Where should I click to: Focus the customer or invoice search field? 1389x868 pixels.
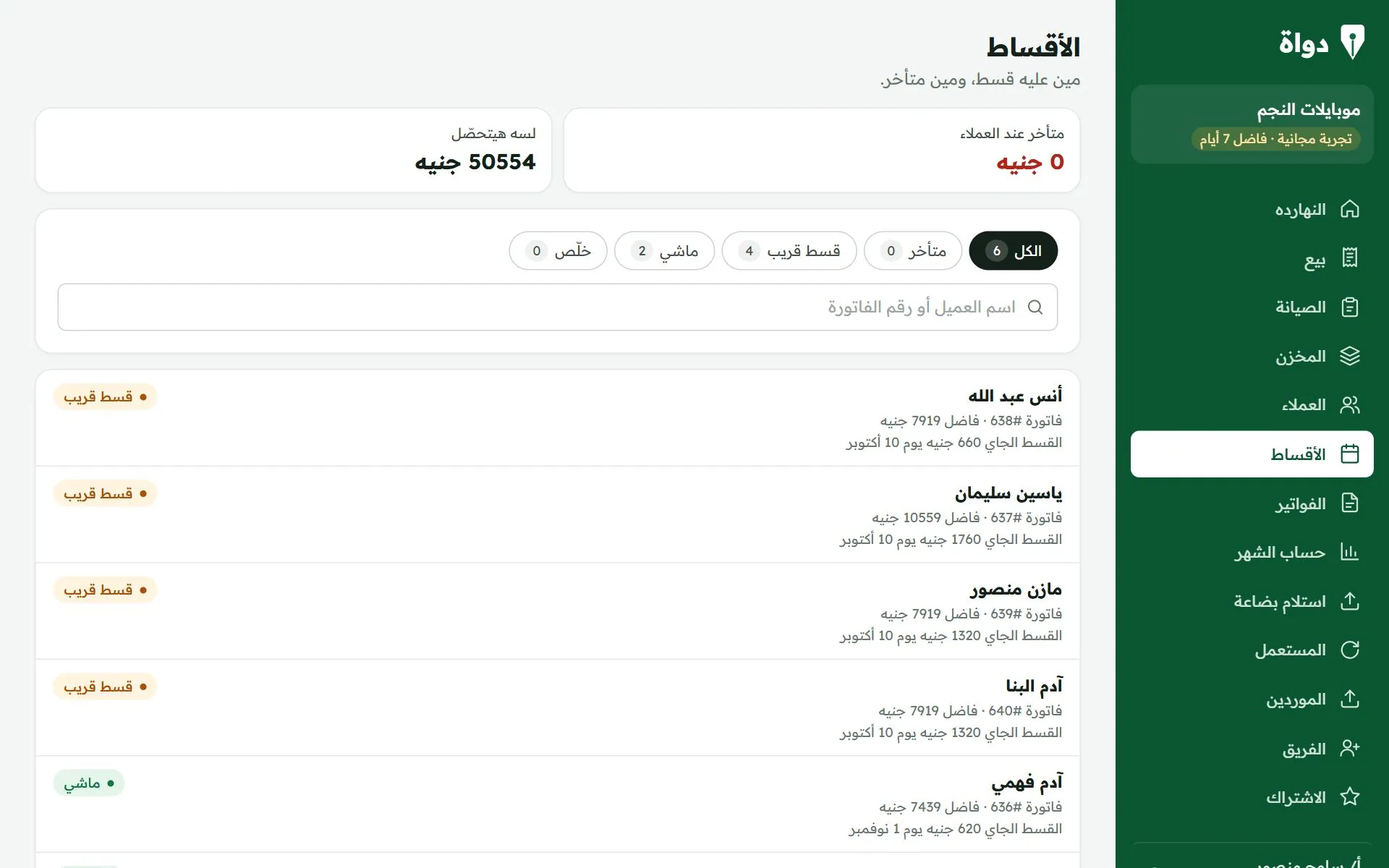(557, 307)
